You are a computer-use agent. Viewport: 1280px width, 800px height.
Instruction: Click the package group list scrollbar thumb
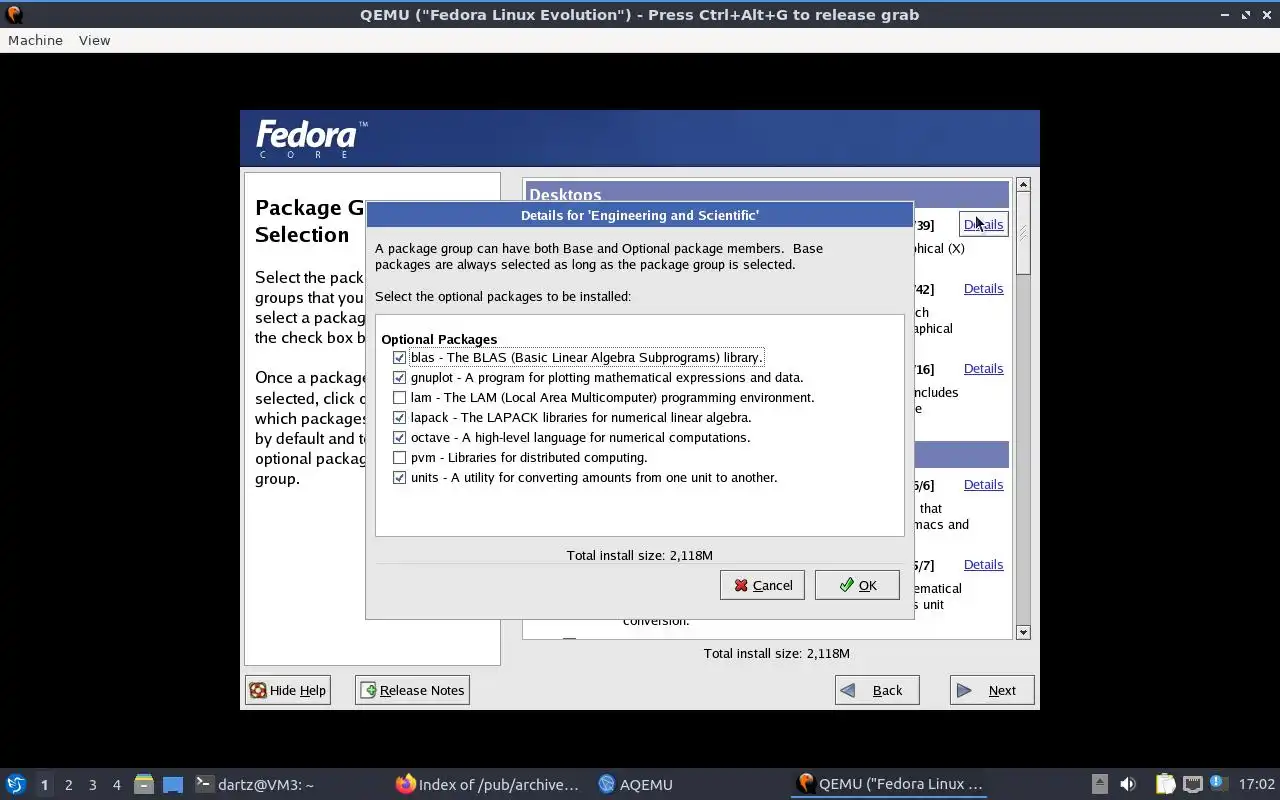1023,233
